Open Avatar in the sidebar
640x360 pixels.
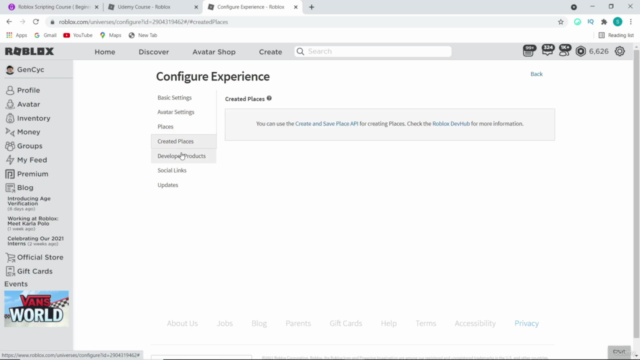click(23, 104)
